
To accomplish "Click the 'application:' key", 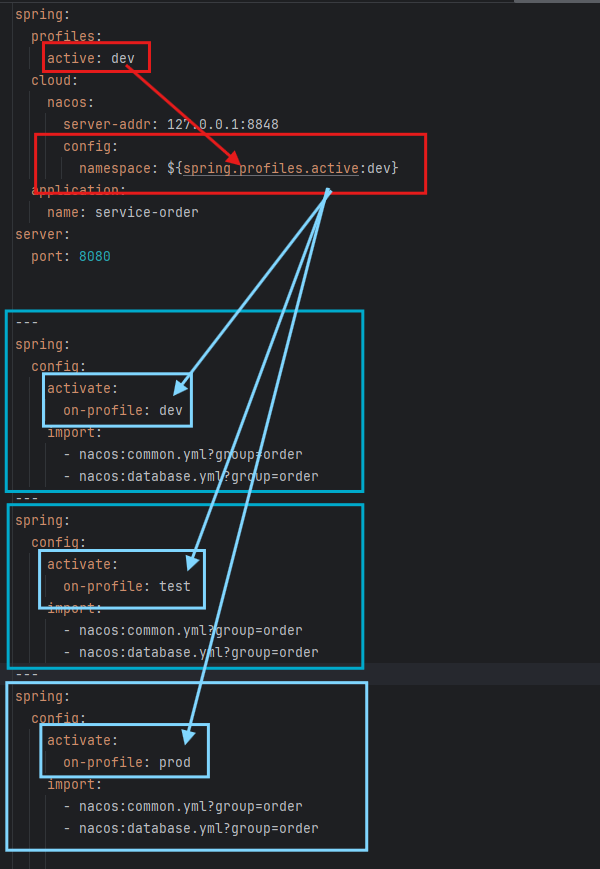I will point(78,190).
